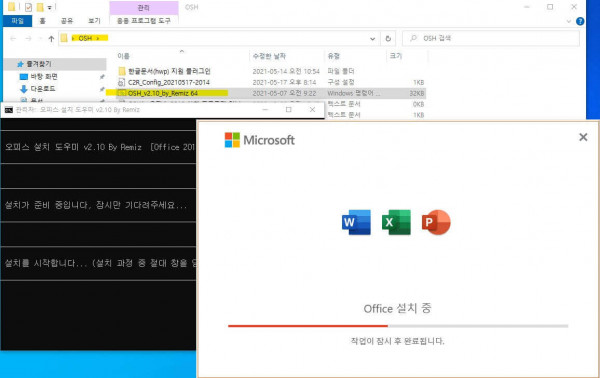This screenshot has width=600, height=378.
Task: Click the command prompt title icon
Action: click(x=8, y=110)
